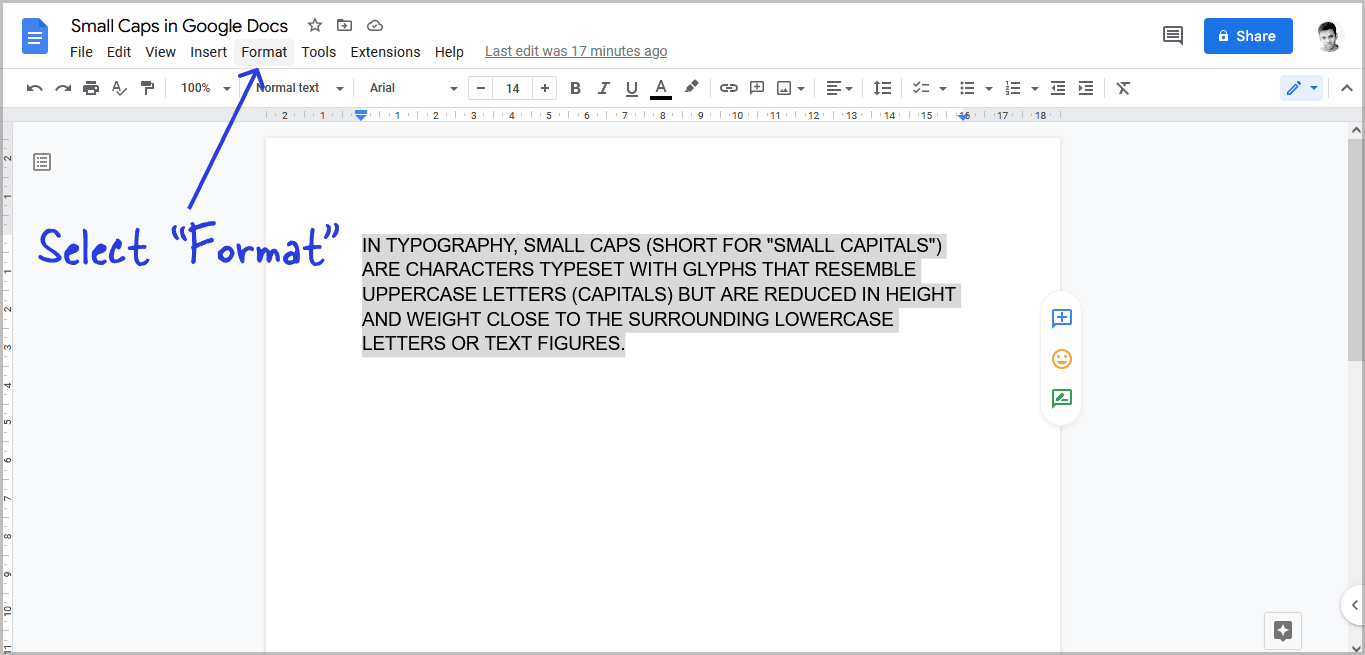The image size is (1365, 655).
Task: Click the Move to folder icon
Action: [345, 26]
